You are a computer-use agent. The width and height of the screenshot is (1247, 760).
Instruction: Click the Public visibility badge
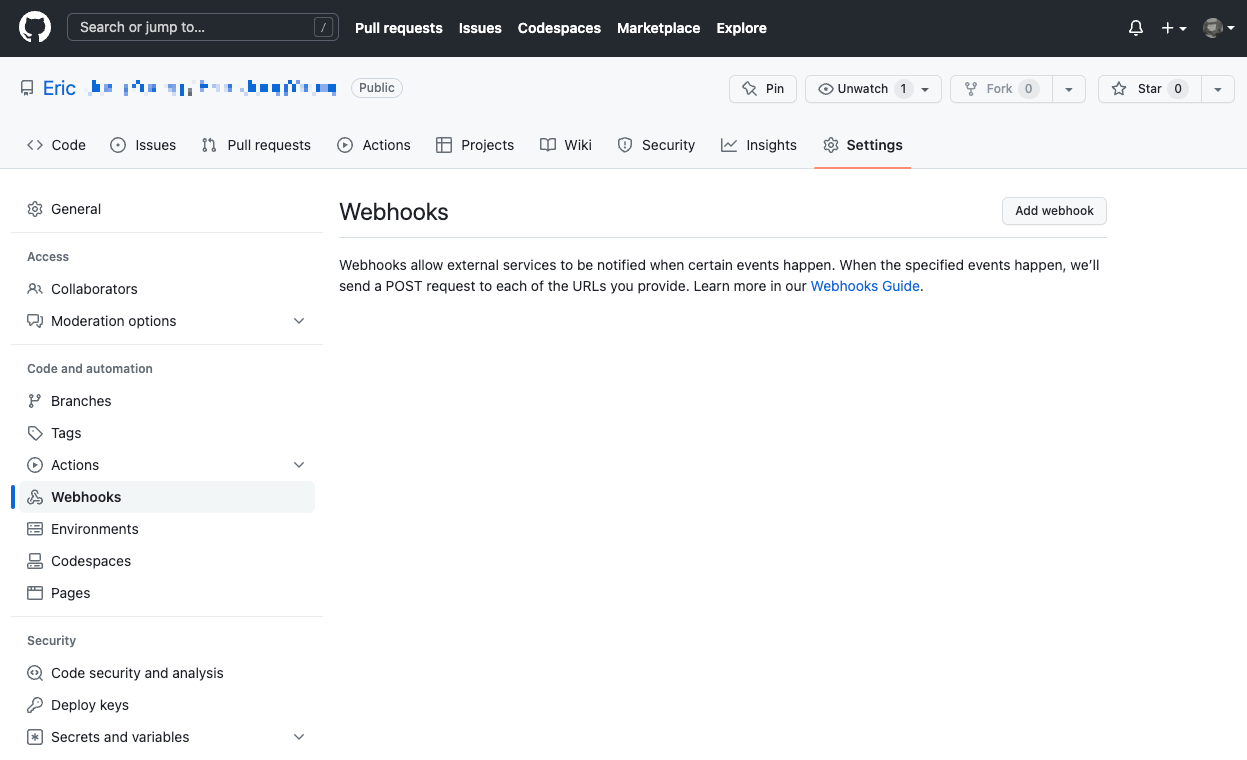click(377, 88)
